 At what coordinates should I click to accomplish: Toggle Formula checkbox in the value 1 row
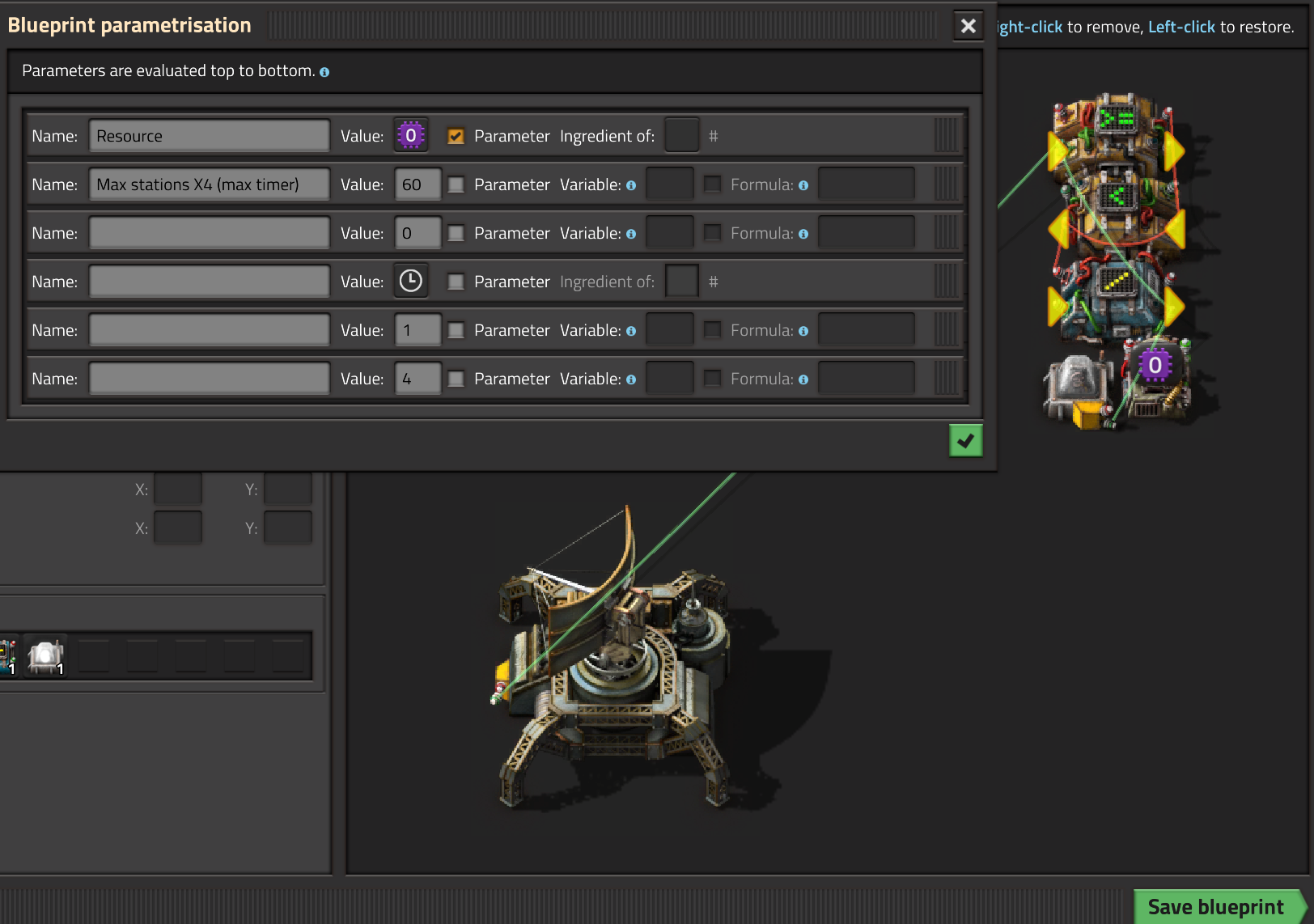click(713, 330)
